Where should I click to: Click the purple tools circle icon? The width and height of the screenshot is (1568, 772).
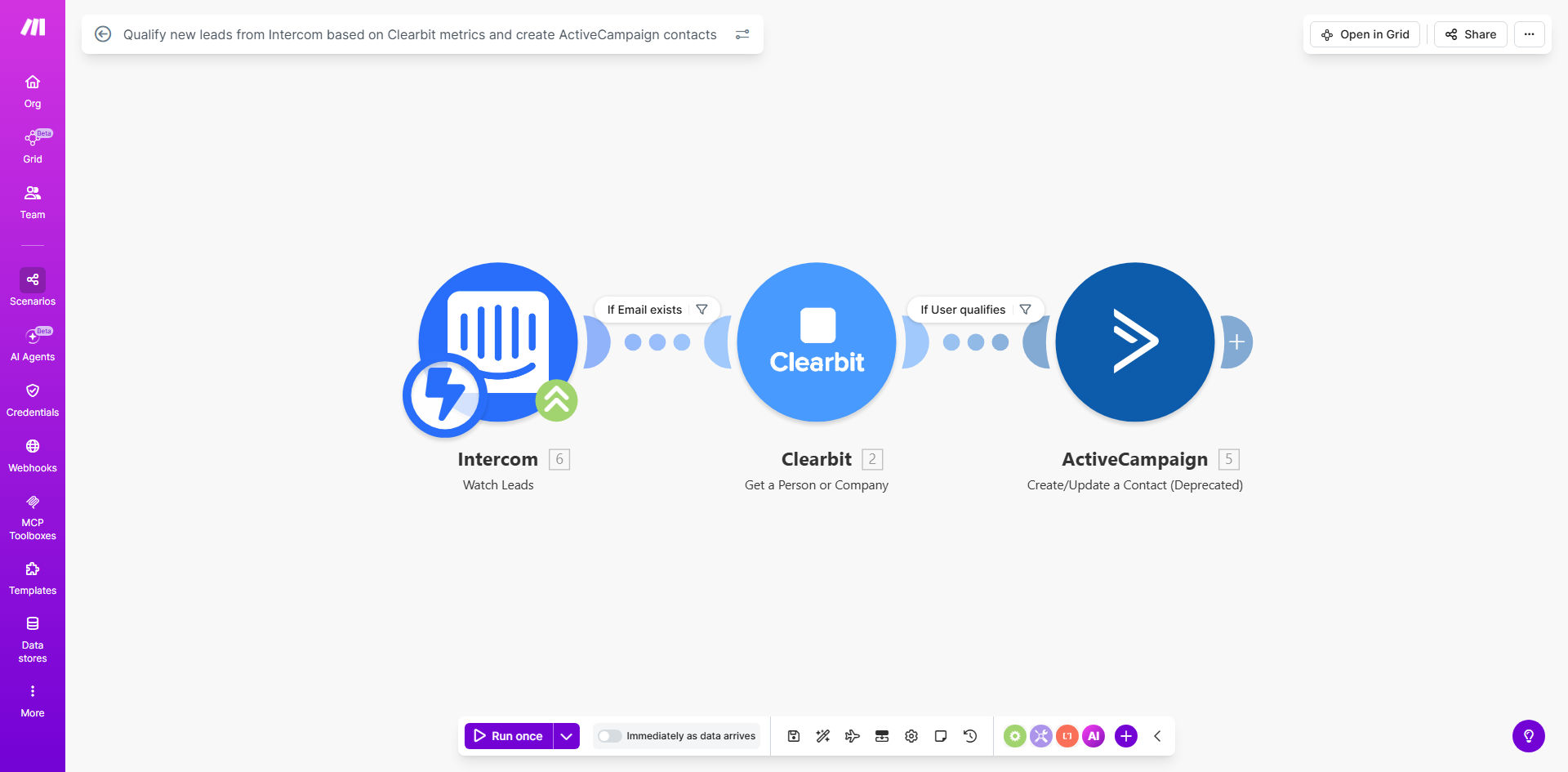pos(1041,736)
